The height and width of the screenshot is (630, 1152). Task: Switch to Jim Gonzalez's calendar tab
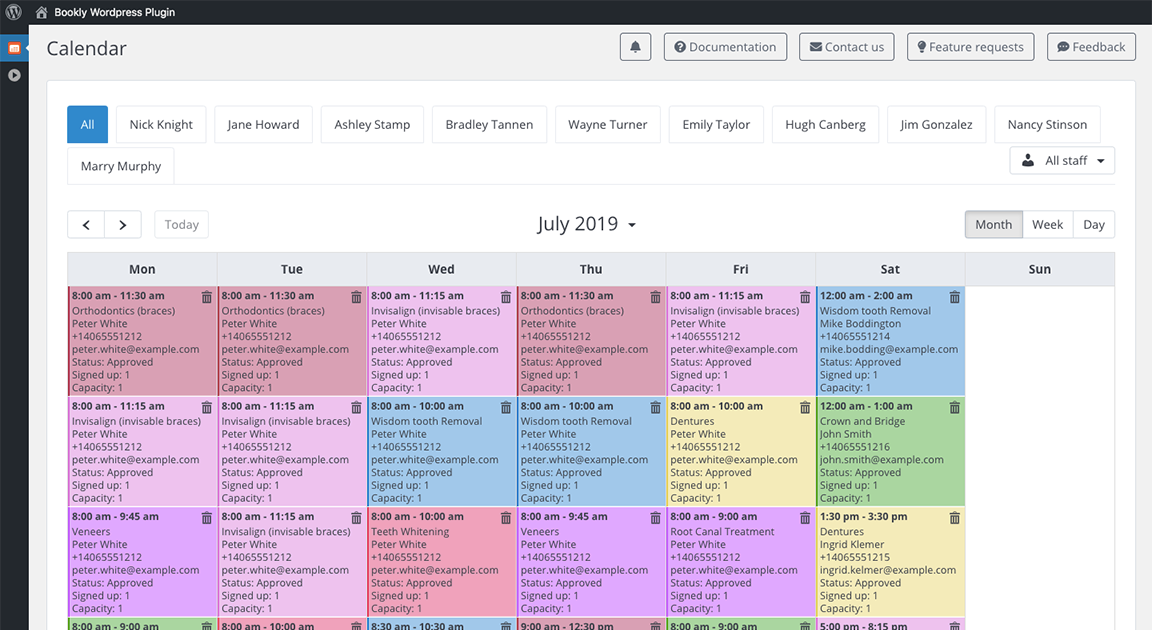[x=936, y=124]
